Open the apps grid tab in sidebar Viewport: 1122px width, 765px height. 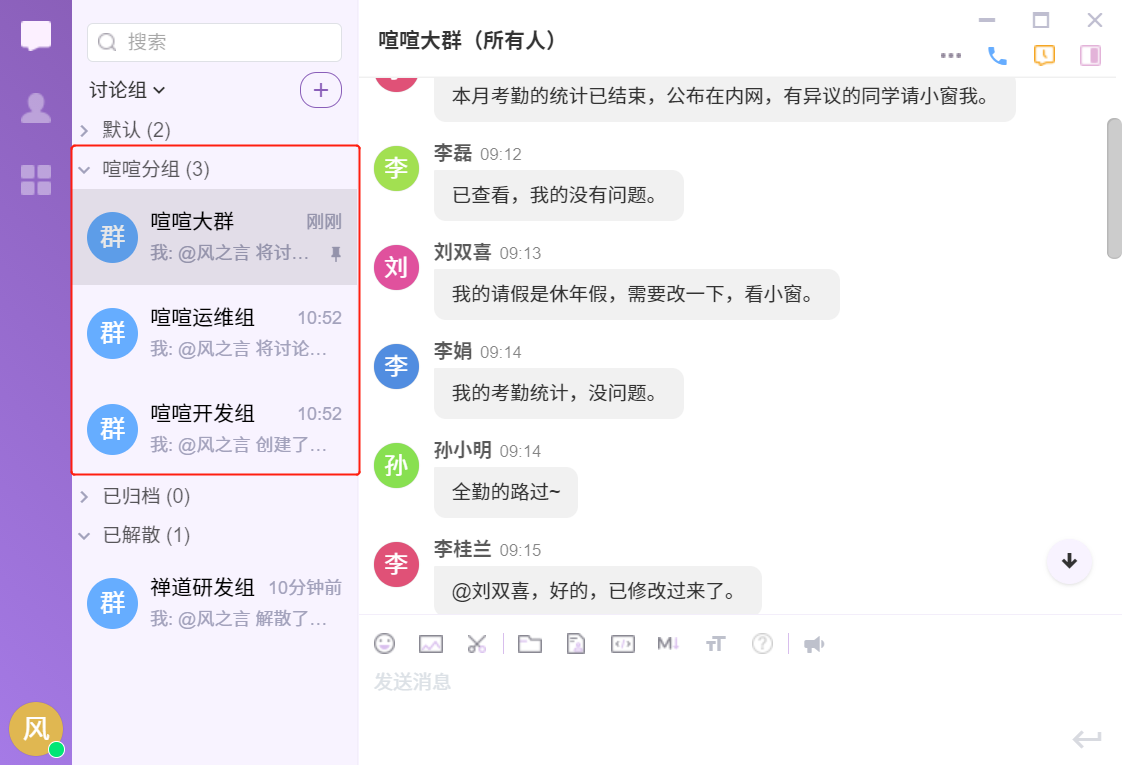click(36, 180)
